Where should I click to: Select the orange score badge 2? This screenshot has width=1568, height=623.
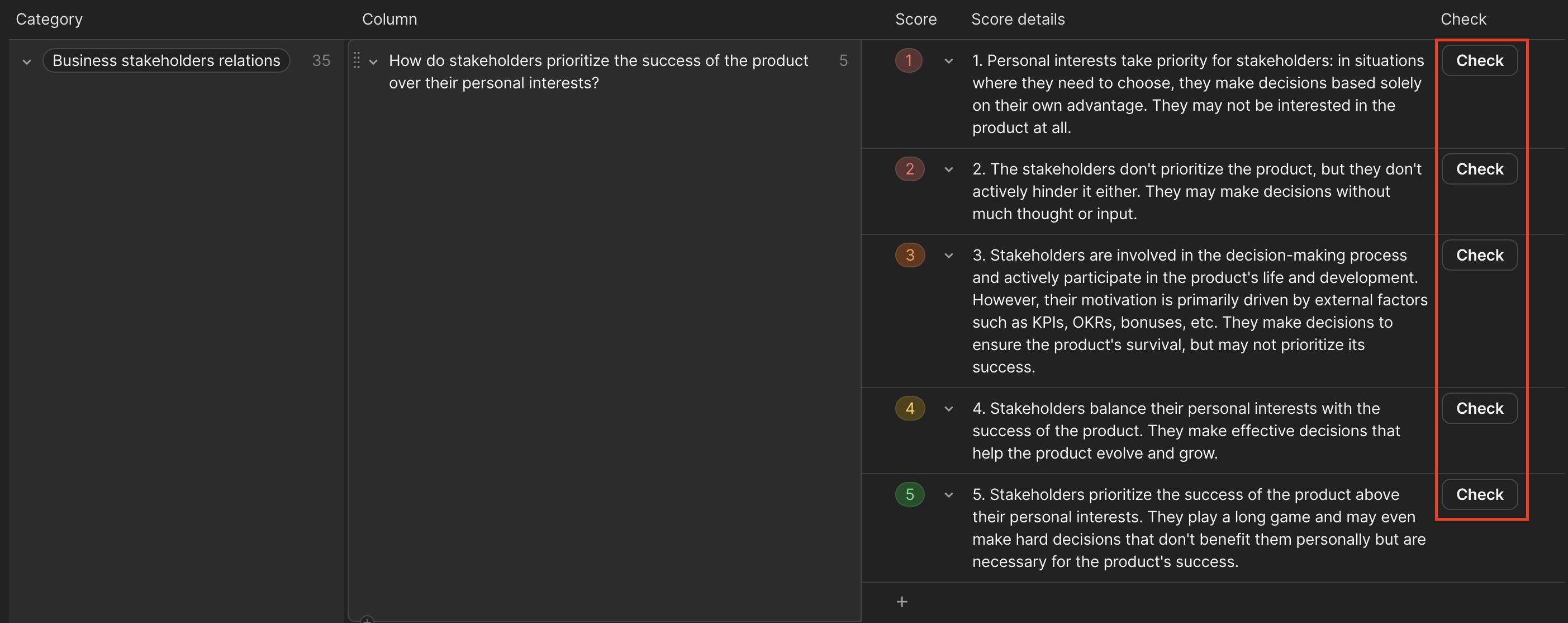[x=909, y=169]
